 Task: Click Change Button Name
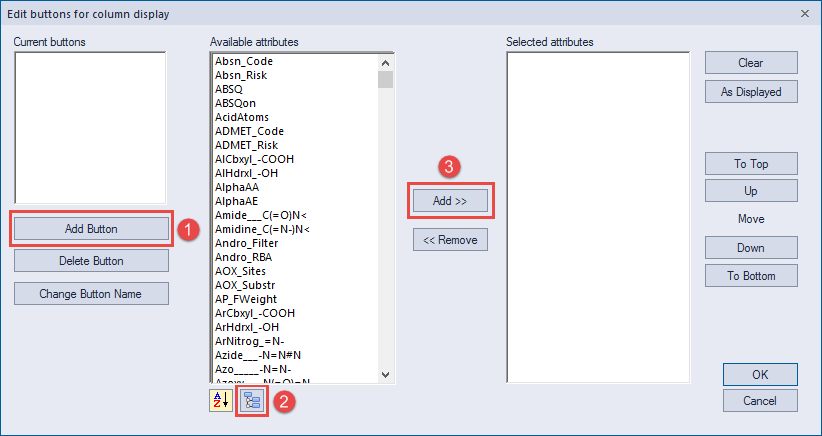[x=91, y=294]
